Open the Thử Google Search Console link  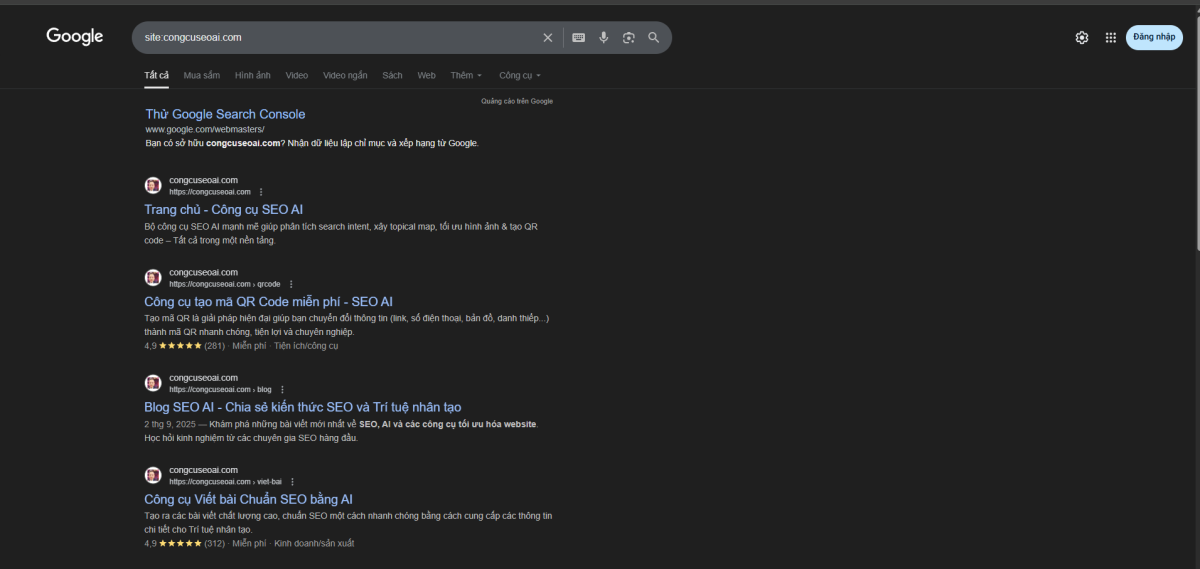click(225, 114)
